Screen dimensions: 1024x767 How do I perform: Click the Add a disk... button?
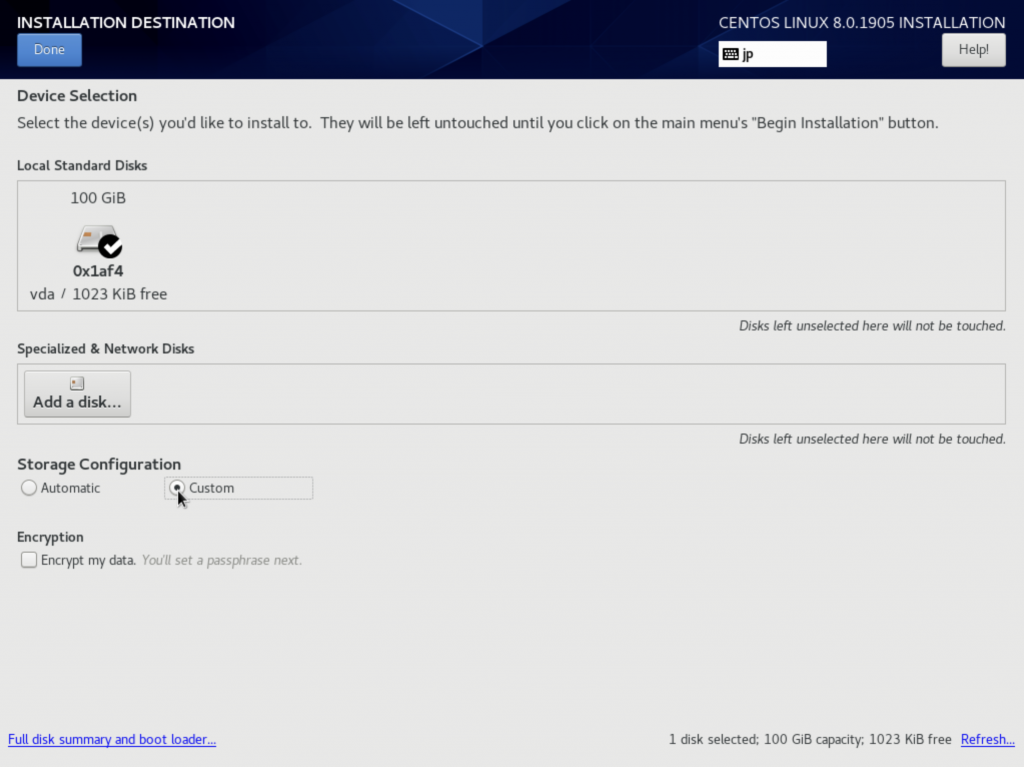click(77, 394)
